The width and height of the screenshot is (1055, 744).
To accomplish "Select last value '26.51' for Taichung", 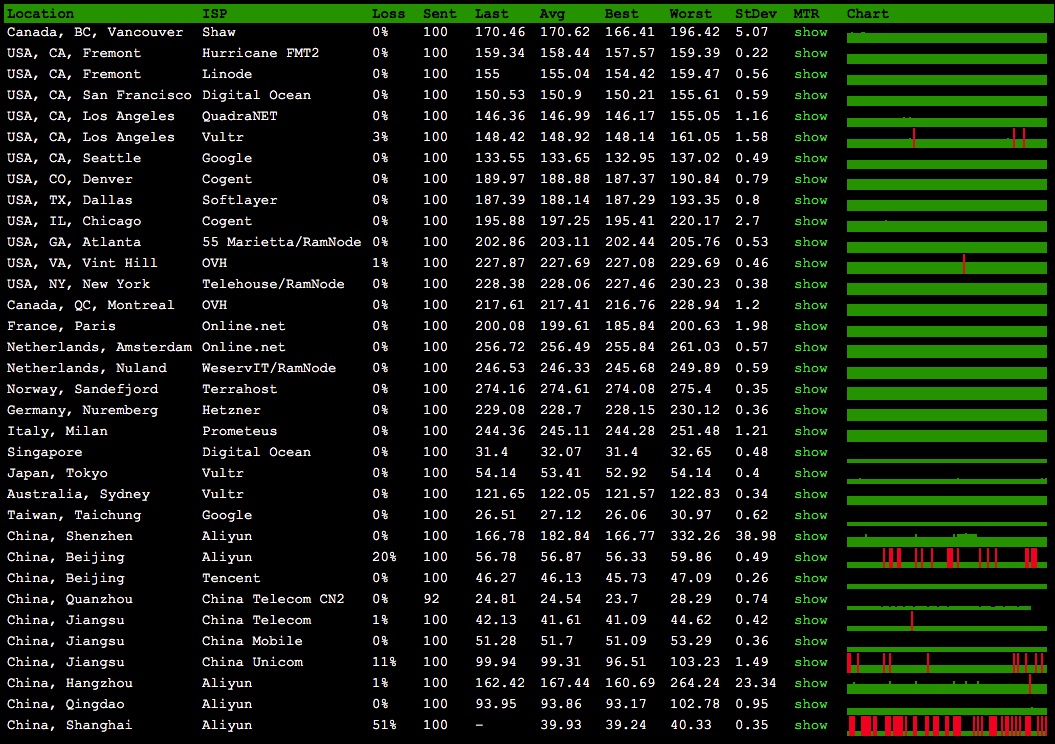I will tap(495, 515).
